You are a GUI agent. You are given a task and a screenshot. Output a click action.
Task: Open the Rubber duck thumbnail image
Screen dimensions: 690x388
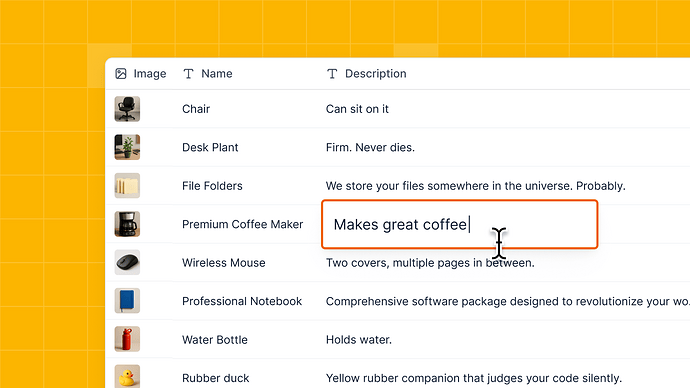(x=127, y=376)
